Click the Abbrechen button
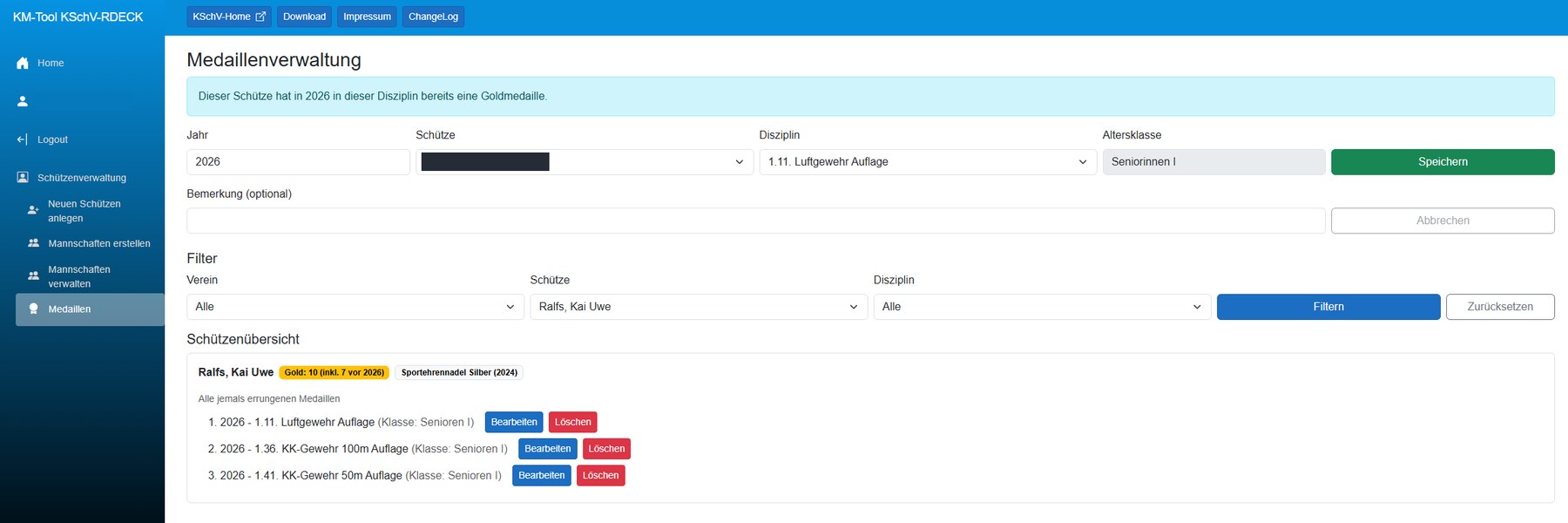The image size is (1568, 523). 1443,221
